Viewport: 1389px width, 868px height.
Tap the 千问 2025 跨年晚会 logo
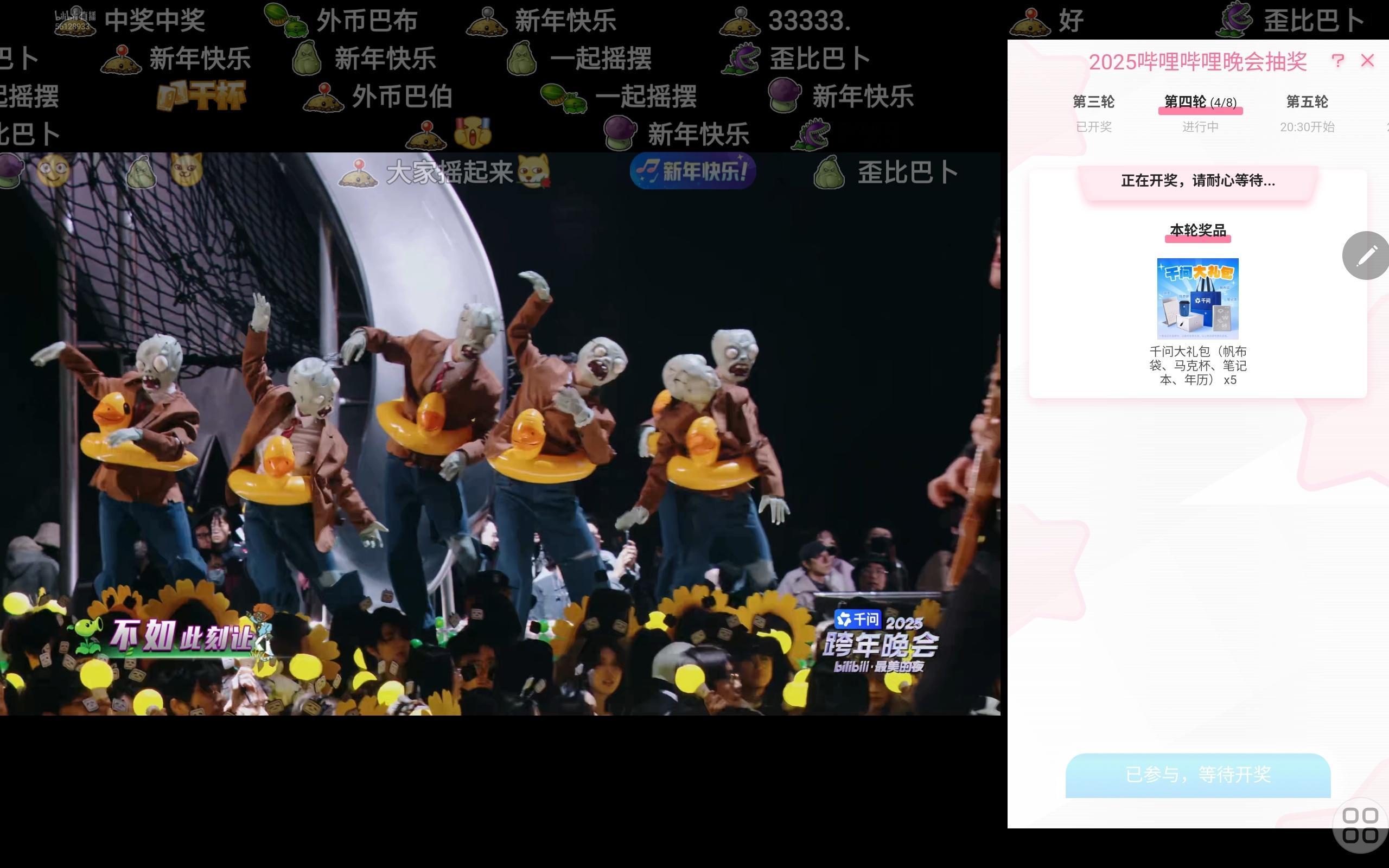880,641
